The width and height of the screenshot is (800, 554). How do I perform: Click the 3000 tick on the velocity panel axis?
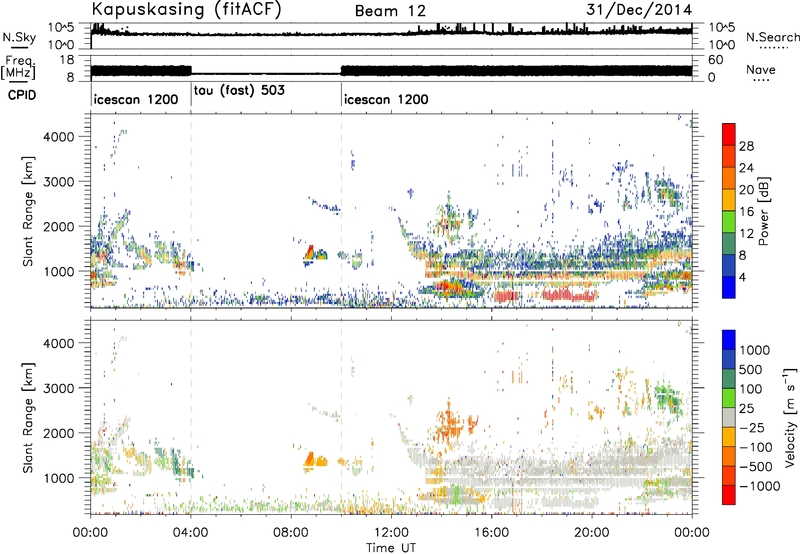[x=59, y=388]
